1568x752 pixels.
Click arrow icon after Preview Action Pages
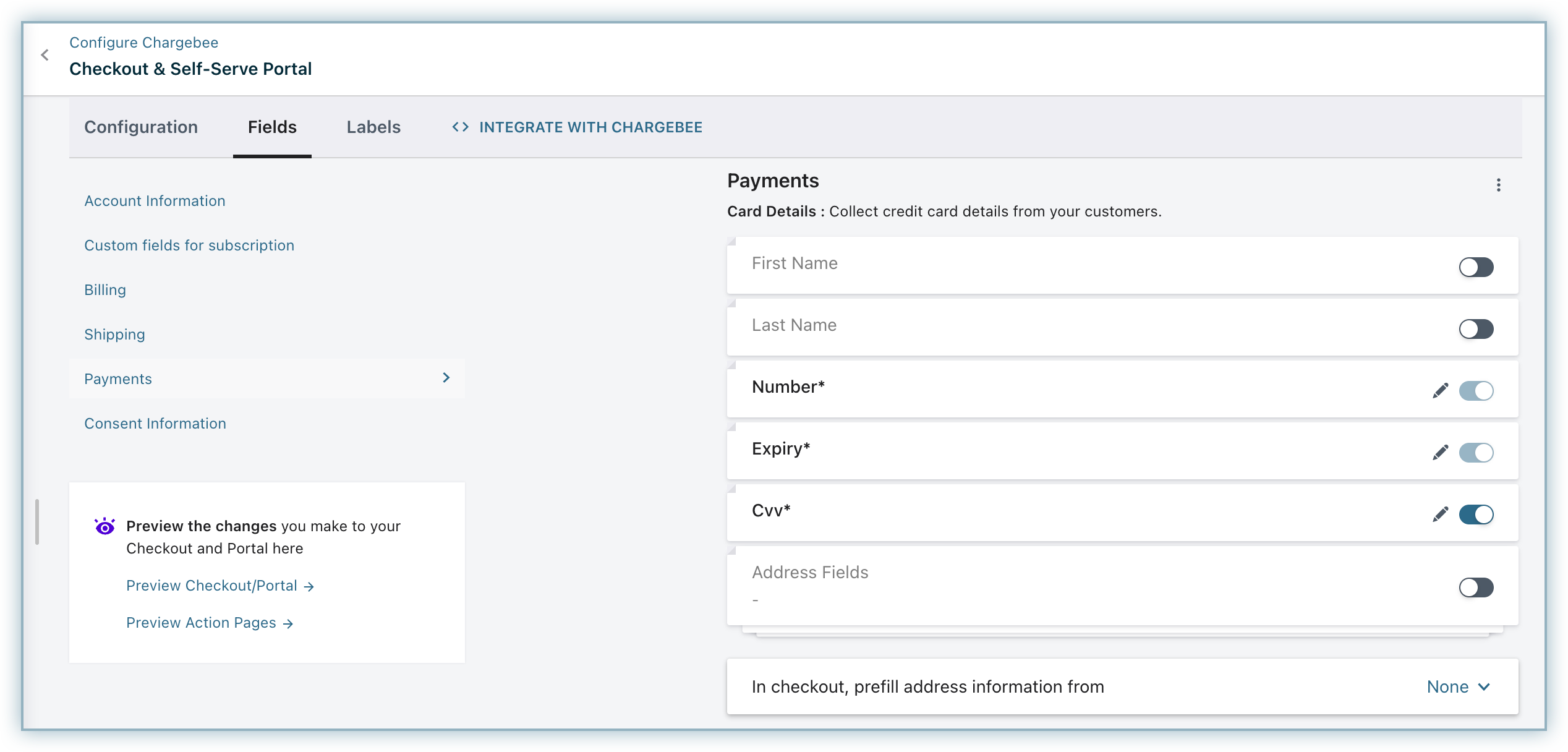point(288,624)
